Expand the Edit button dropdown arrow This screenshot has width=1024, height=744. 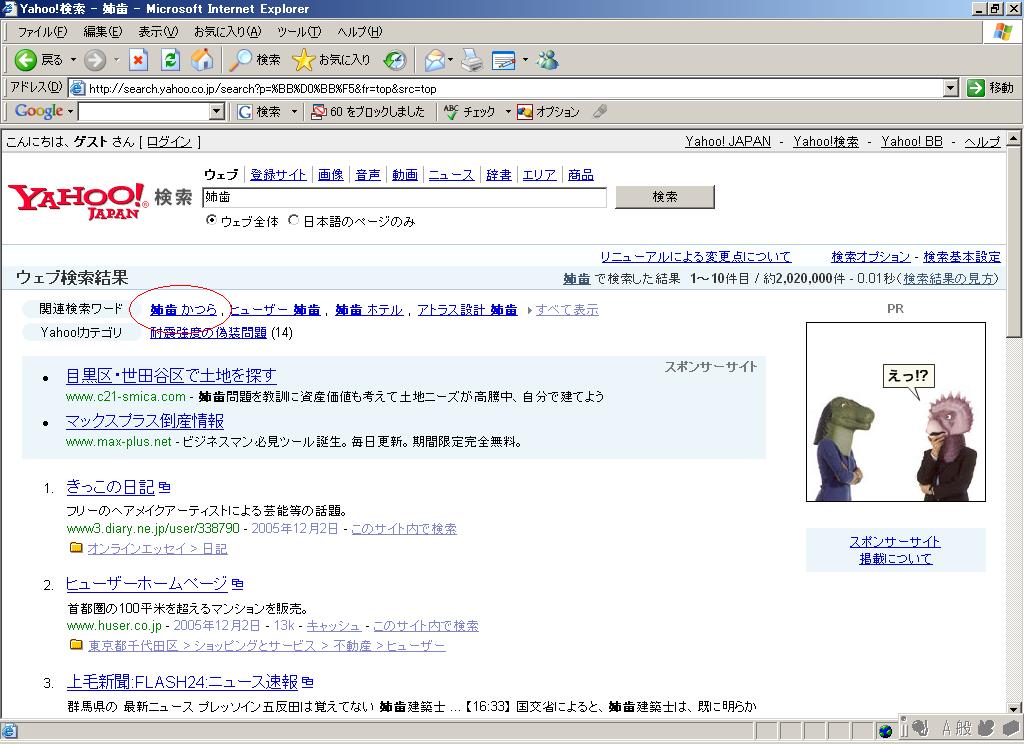(x=525, y=60)
